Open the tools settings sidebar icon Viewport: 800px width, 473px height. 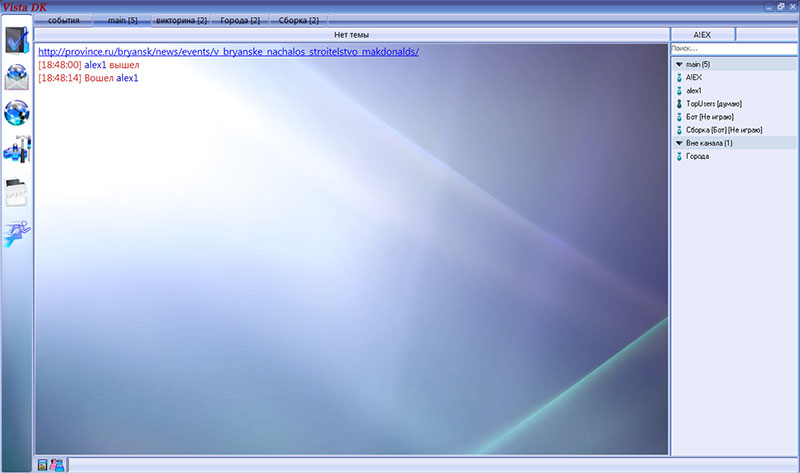17,150
